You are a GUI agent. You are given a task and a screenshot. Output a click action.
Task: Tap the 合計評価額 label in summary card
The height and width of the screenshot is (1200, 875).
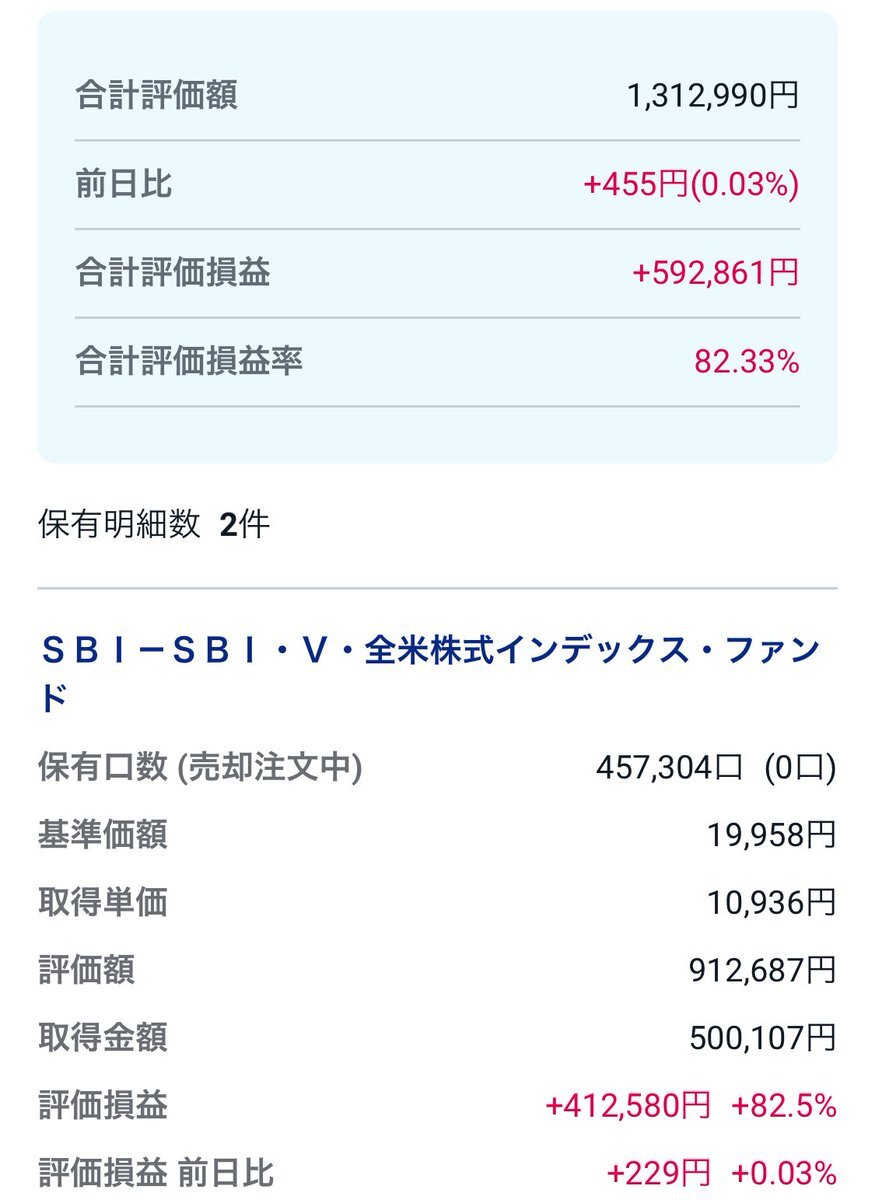pyautogui.click(x=156, y=96)
